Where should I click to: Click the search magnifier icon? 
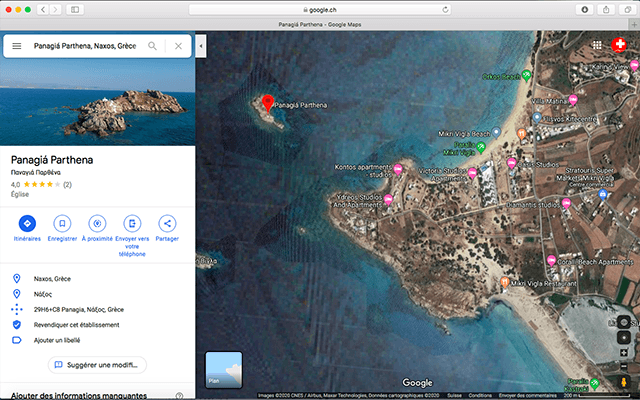click(153, 46)
